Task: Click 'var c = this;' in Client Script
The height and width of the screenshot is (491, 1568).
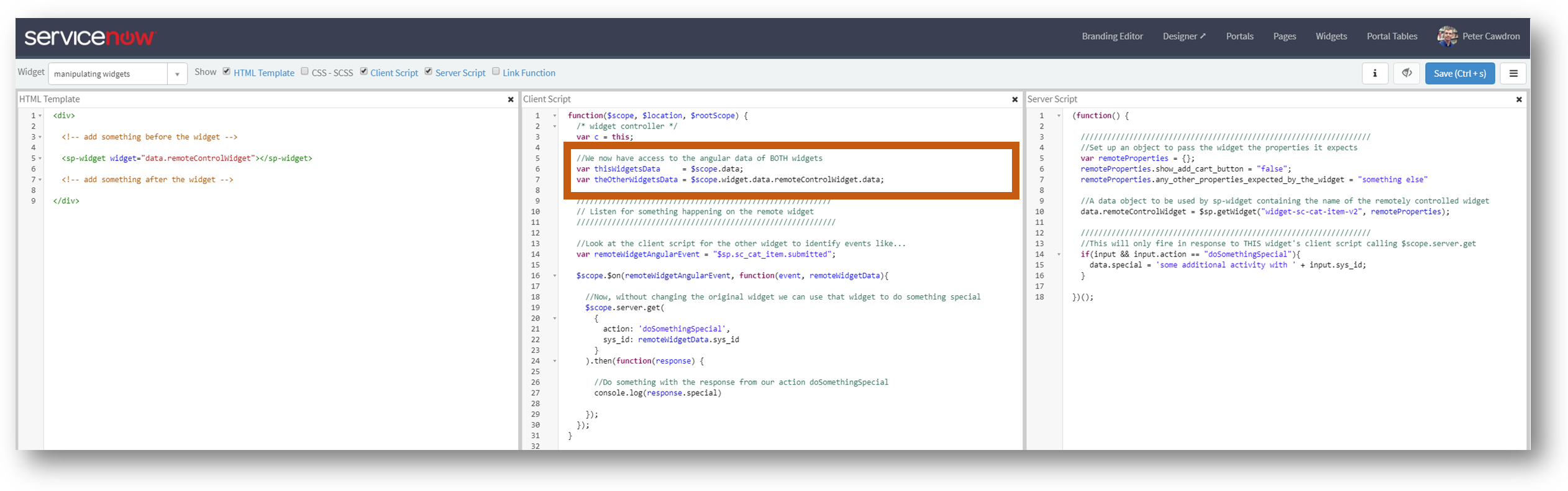Action: pyautogui.click(x=604, y=137)
